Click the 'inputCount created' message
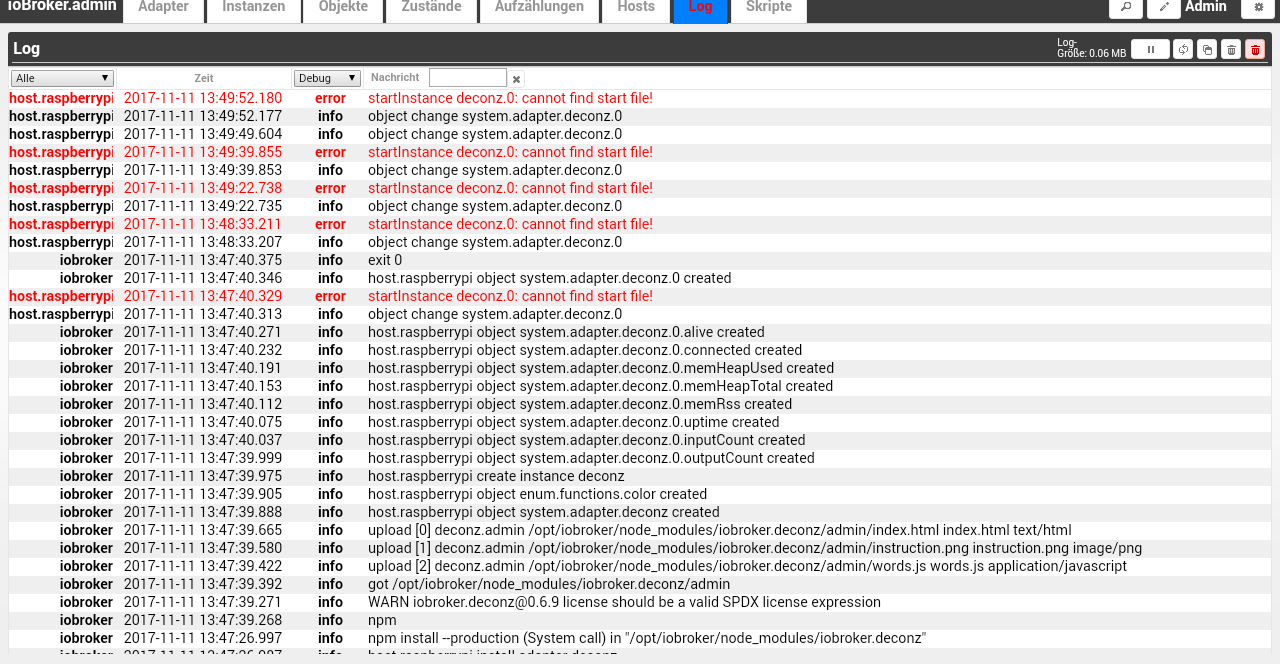This screenshot has width=1280, height=665. click(x=587, y=440)
